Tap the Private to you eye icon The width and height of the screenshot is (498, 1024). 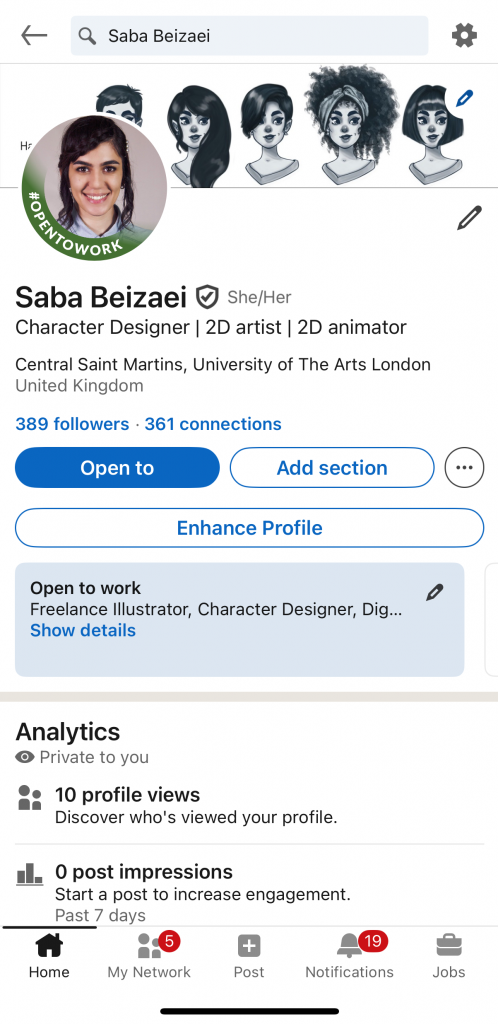pos(25,757)
